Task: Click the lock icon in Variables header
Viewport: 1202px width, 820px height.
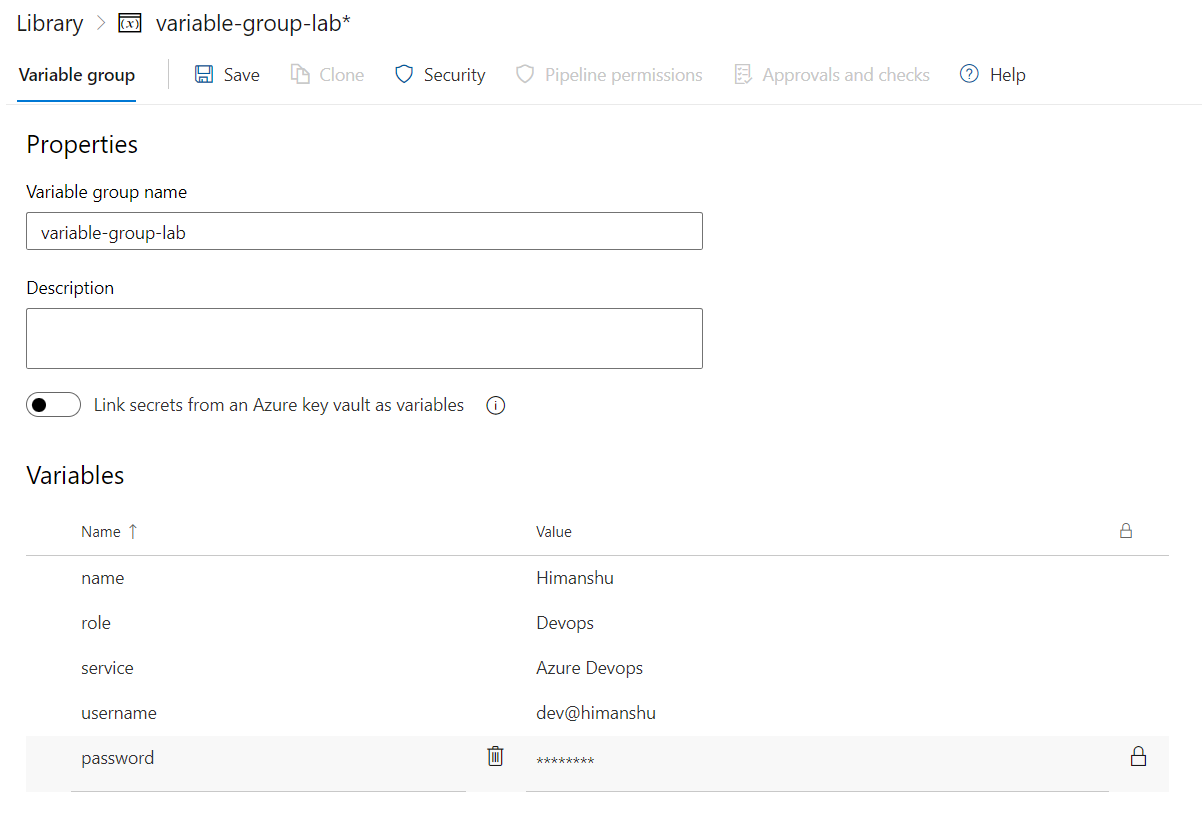Action: (1126, 531)
